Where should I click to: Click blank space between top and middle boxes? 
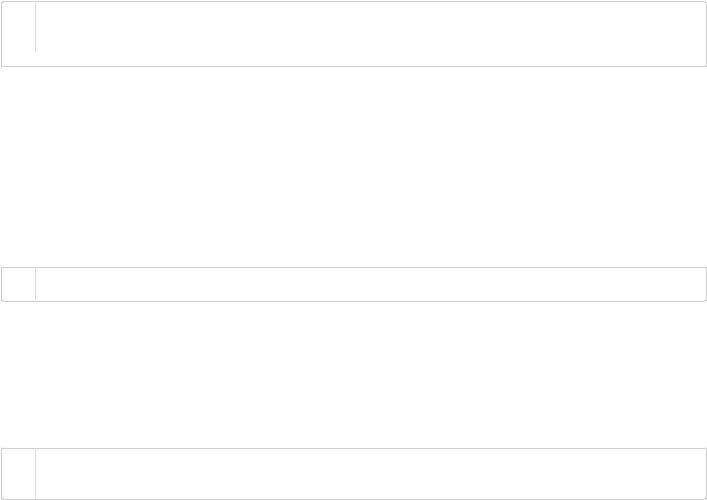click(x=354, y=167)
